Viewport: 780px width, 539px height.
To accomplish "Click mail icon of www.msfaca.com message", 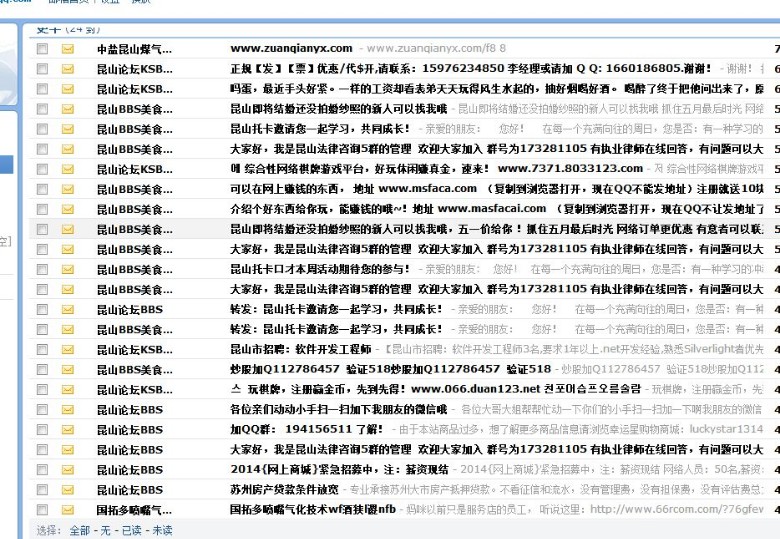I will coord(68,189).
